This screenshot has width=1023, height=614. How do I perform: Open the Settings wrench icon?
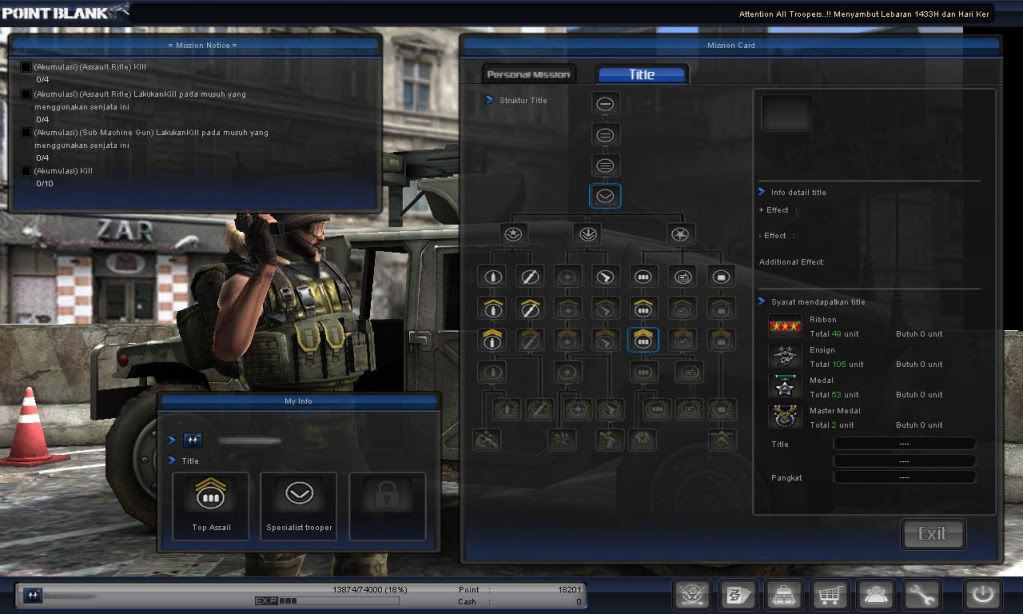tap(921, 594)
